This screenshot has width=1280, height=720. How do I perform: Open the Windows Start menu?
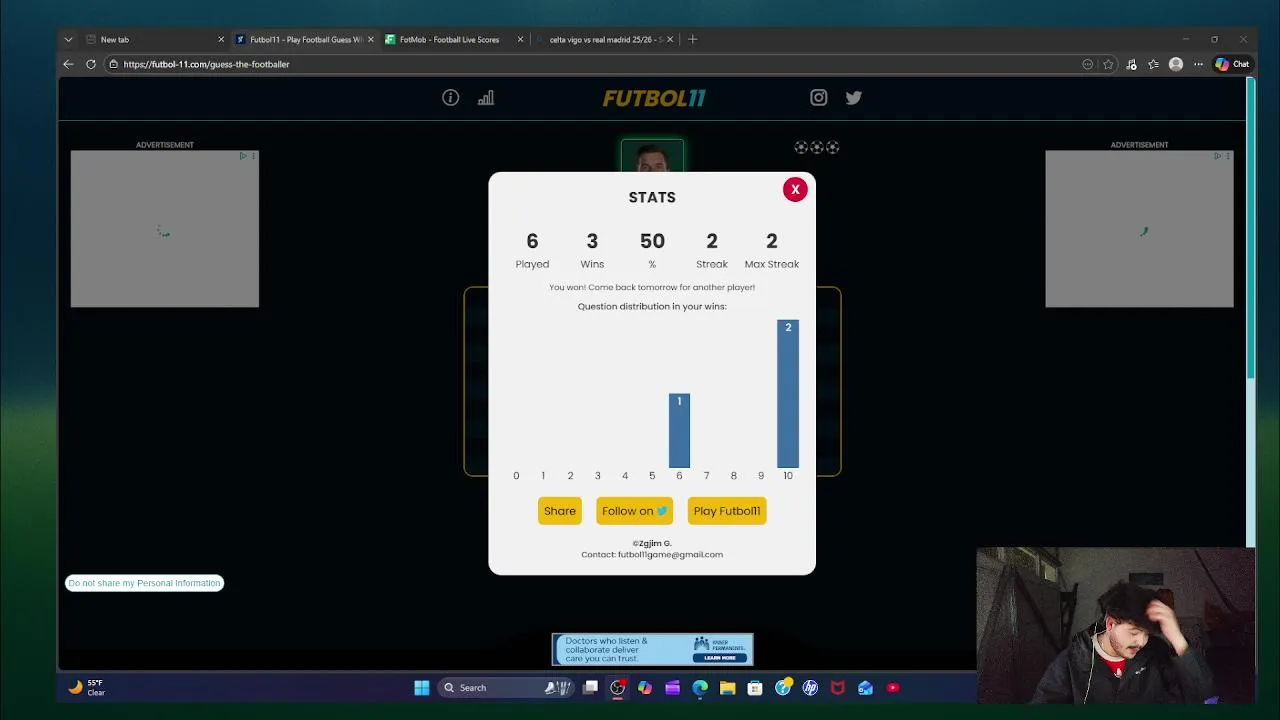point(422,688)
